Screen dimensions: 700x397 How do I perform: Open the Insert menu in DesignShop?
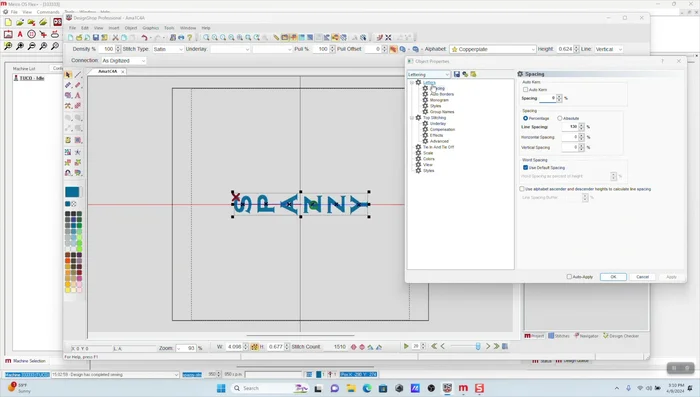pyautogui.click(x=114, y=28)
